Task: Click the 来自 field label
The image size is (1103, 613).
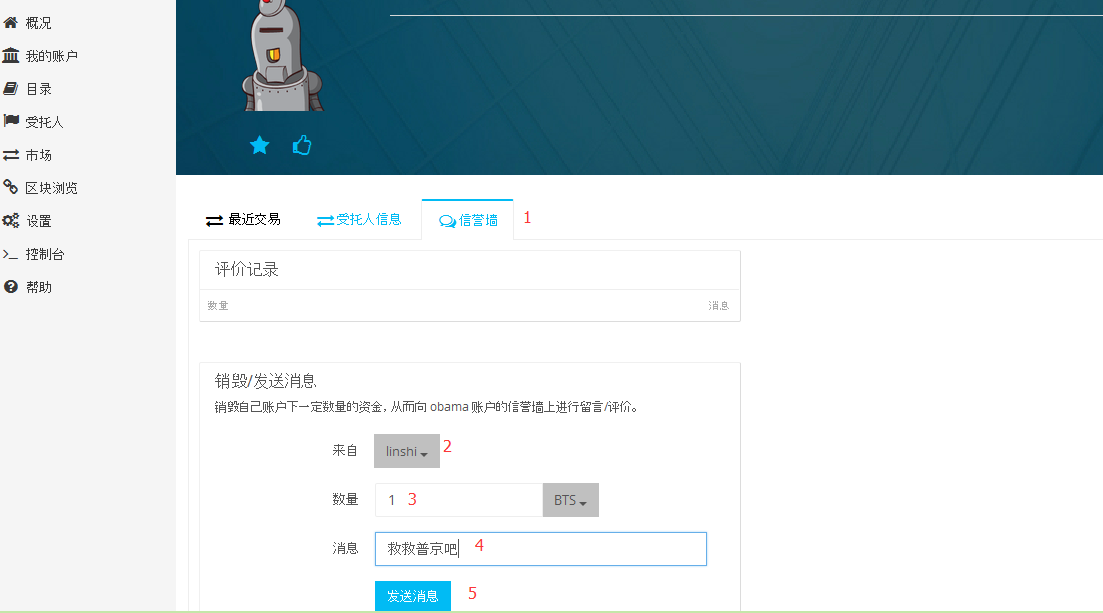Action: tap(345, 450)
